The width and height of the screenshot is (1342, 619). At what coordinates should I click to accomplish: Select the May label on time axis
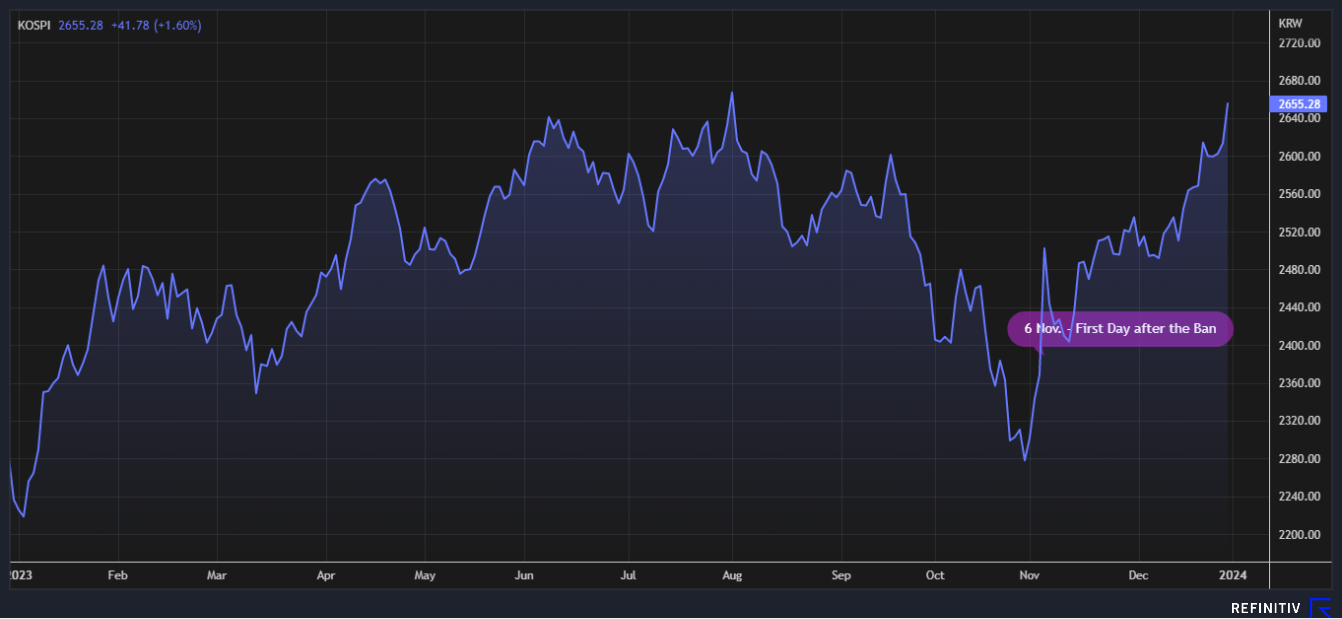tap(425, 576)
